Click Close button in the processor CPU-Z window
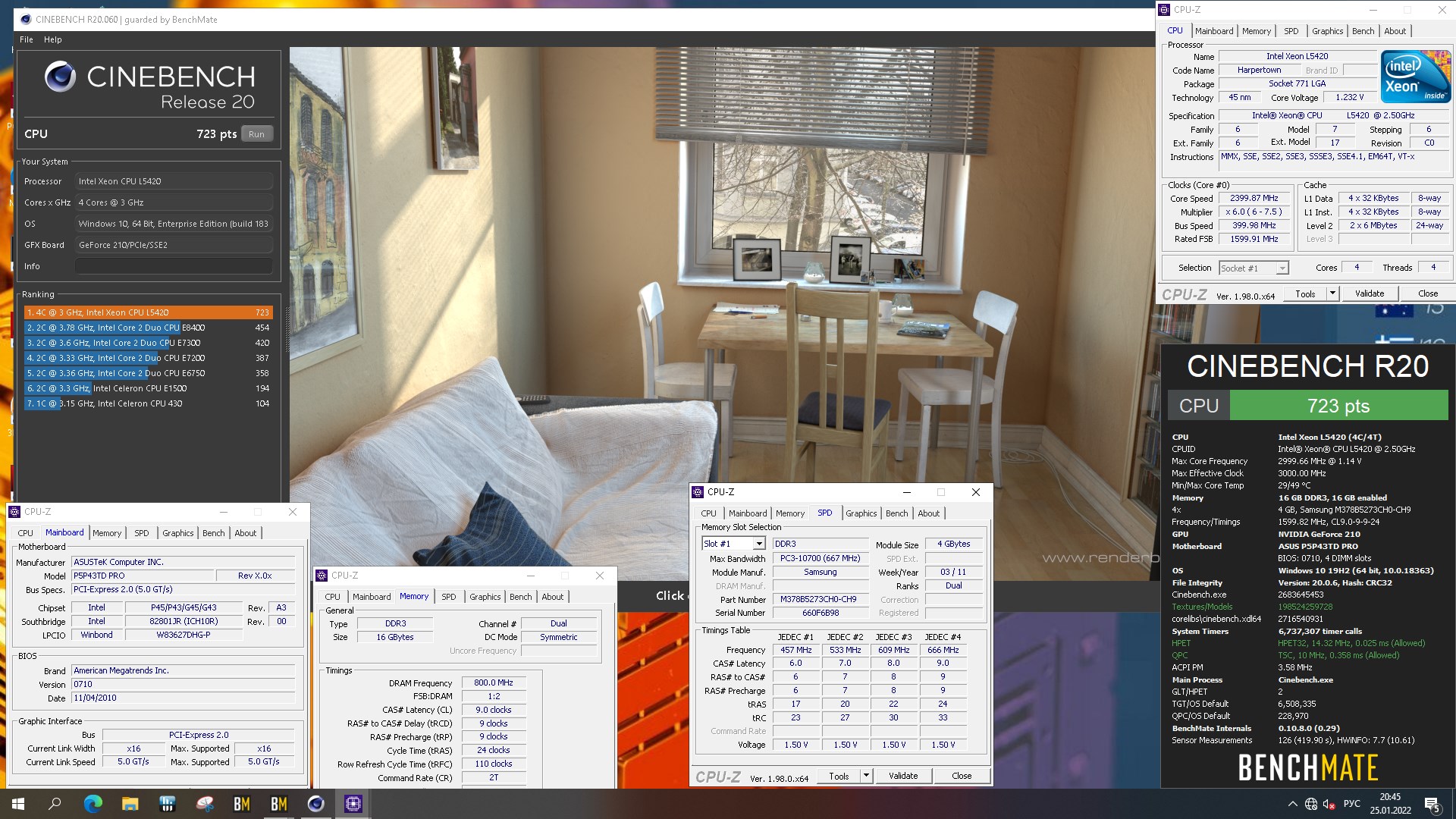 click(x=1428, y=293)
